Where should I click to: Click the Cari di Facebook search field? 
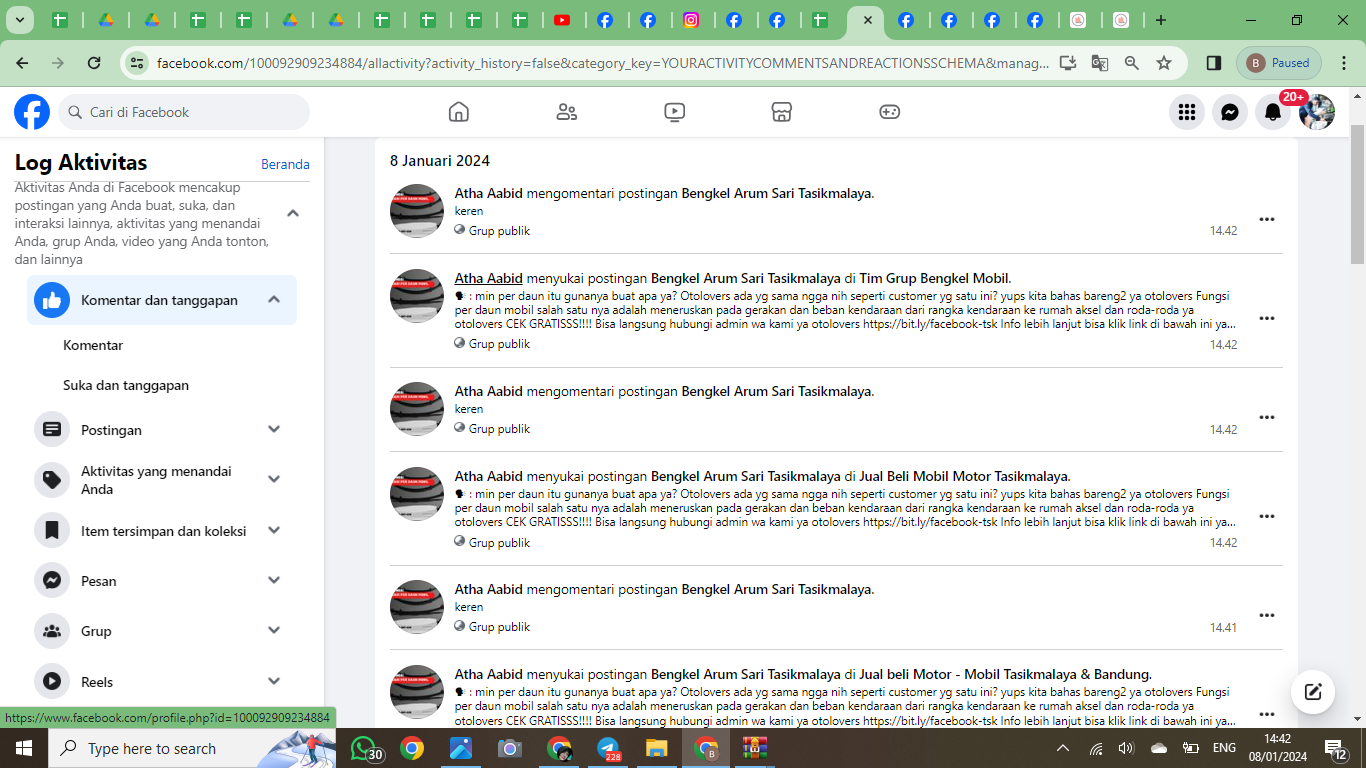click(184, 112)
